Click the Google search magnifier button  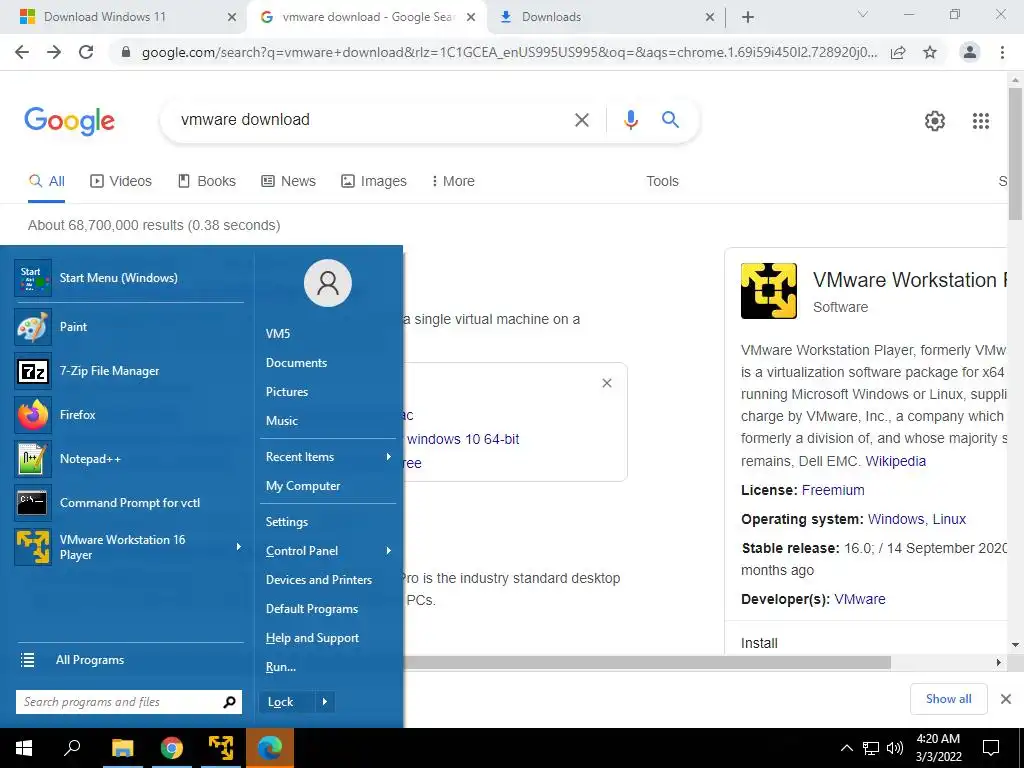pyautogui.click(x=670, y=120)
